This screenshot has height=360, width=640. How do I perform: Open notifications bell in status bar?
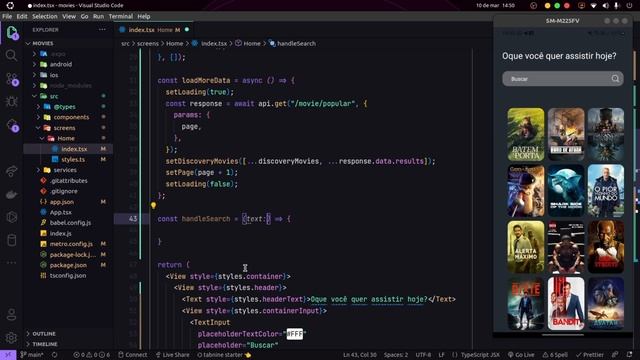click(x=629, y=355)
